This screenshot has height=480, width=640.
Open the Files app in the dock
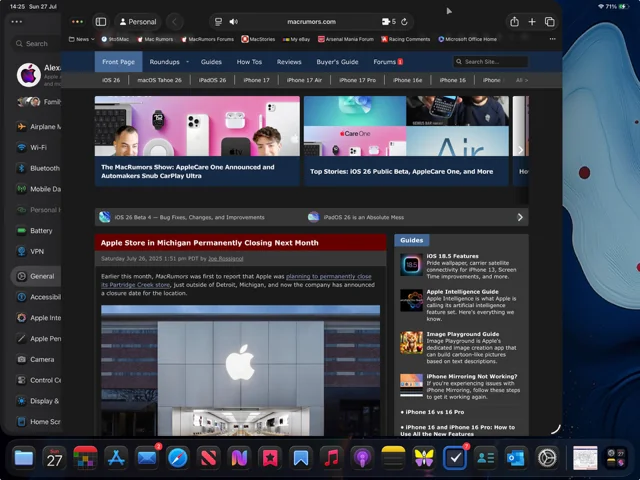point(24,458)
